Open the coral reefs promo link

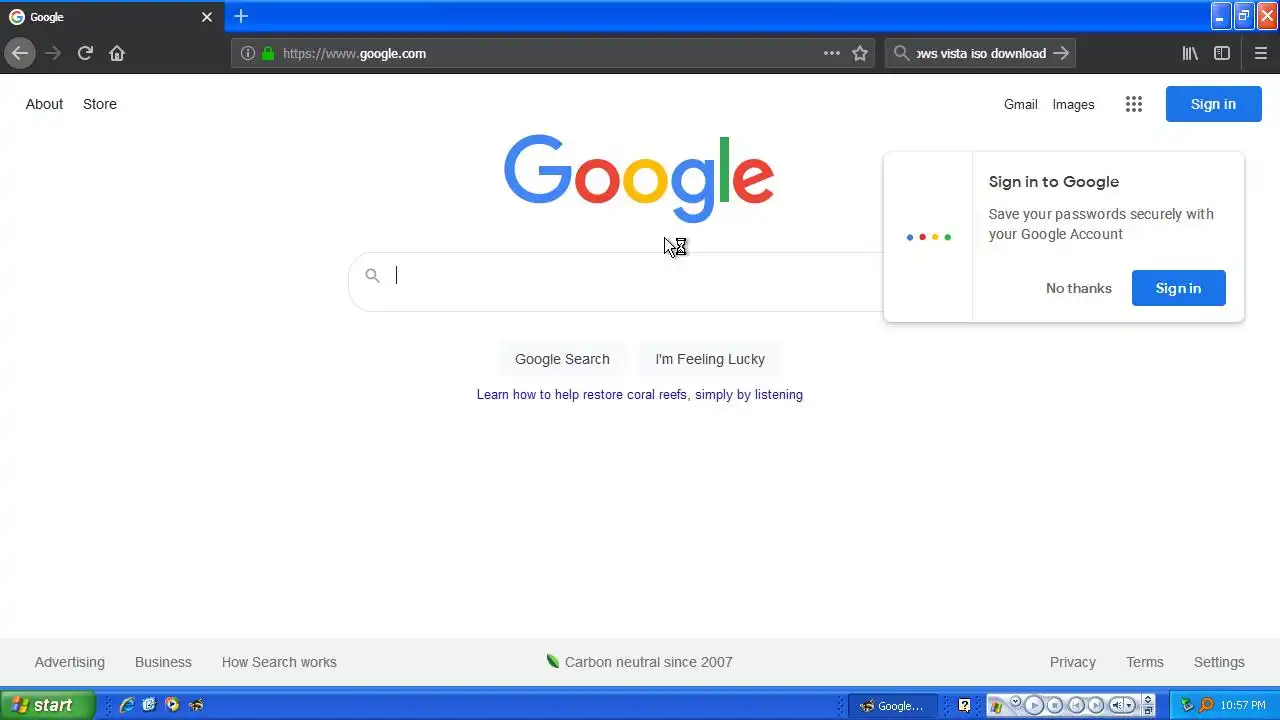coord(640,395)
